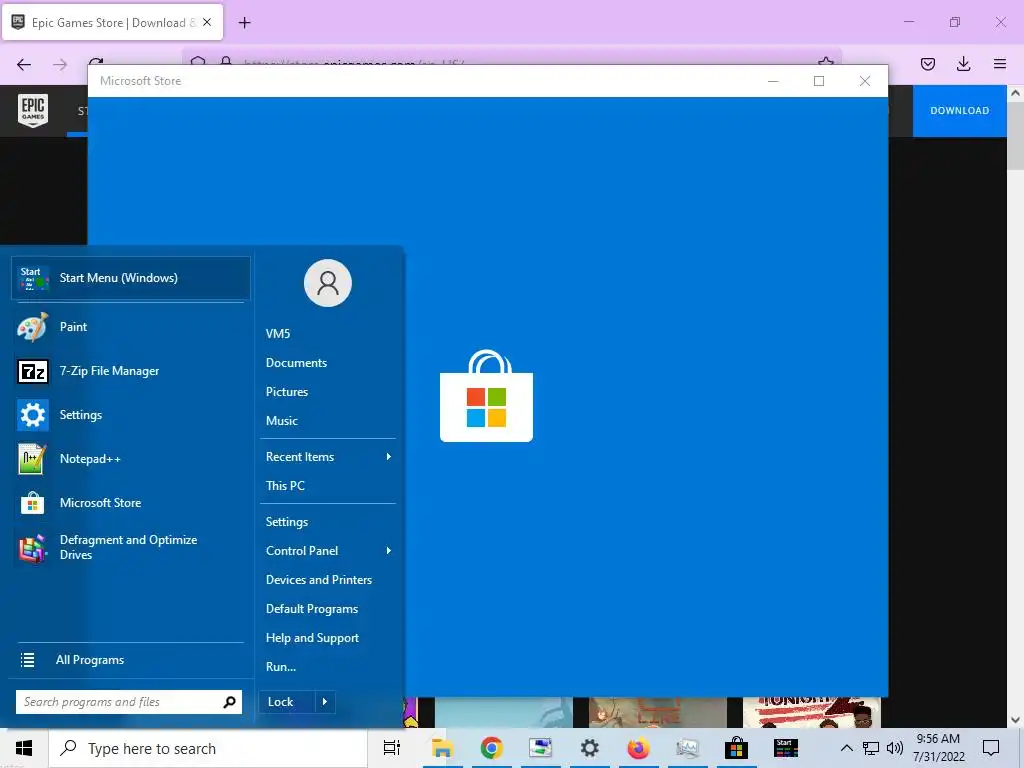
Task: Minimize the Microsoft Store window
Action: (773, 81)
